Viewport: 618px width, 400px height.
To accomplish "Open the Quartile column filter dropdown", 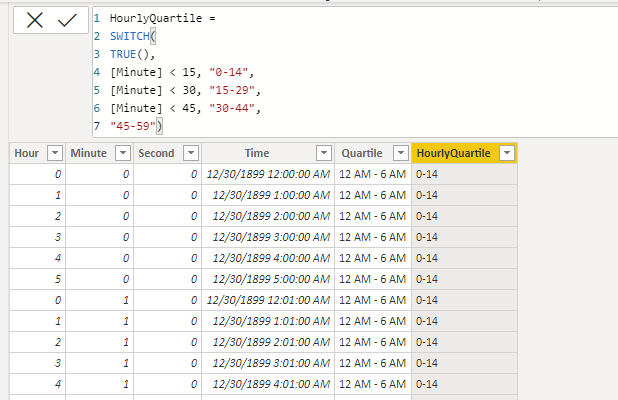I will click(400, 153).
